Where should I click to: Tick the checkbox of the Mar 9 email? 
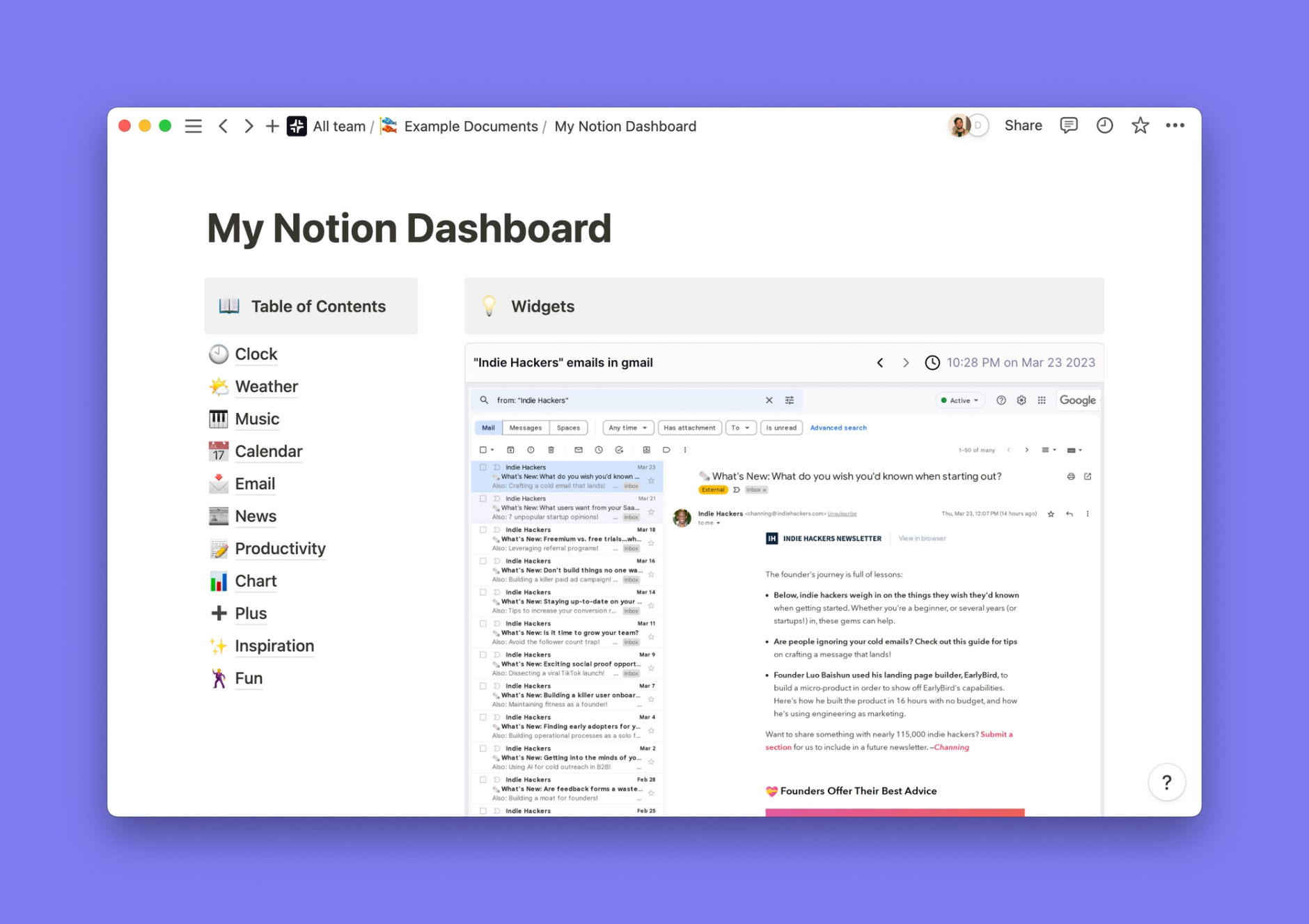[x=483, y=655]
